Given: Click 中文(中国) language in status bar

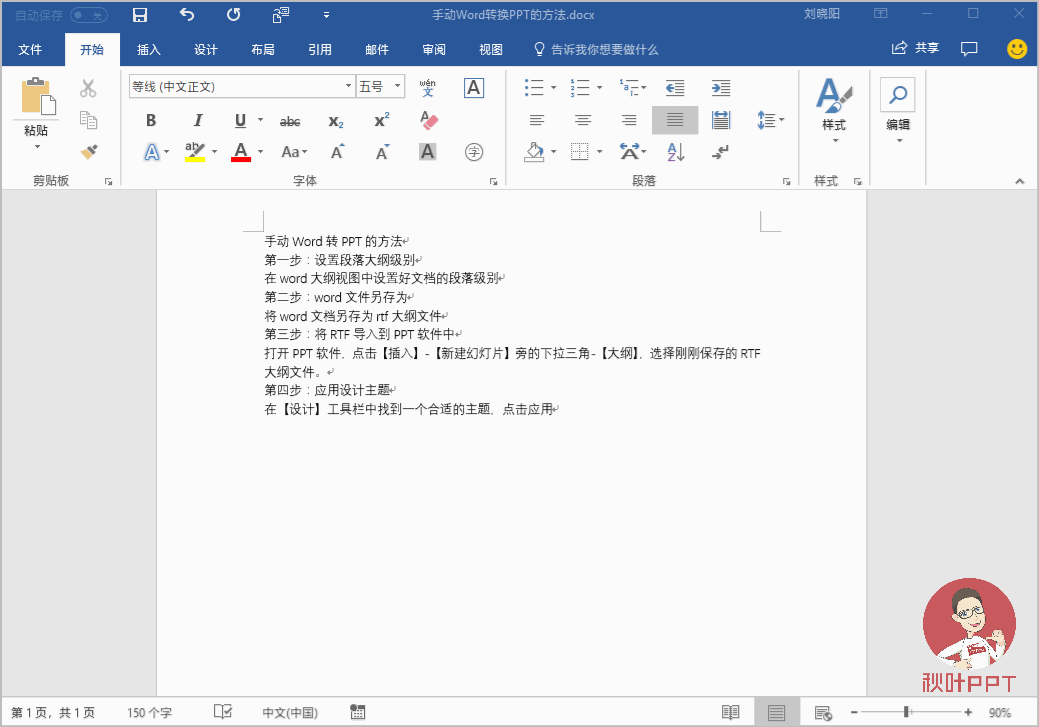Looking at the screenshot, I should click(290, 712).
